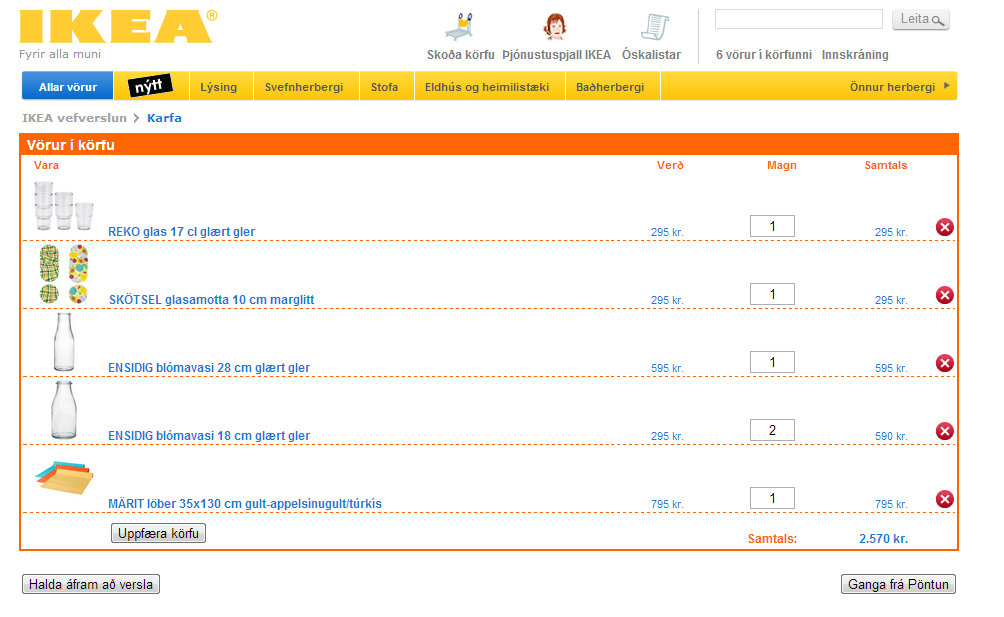Go to Eldhús og heimilistæki section
This screenshot has height=617, width=1004.
[487, 87]
